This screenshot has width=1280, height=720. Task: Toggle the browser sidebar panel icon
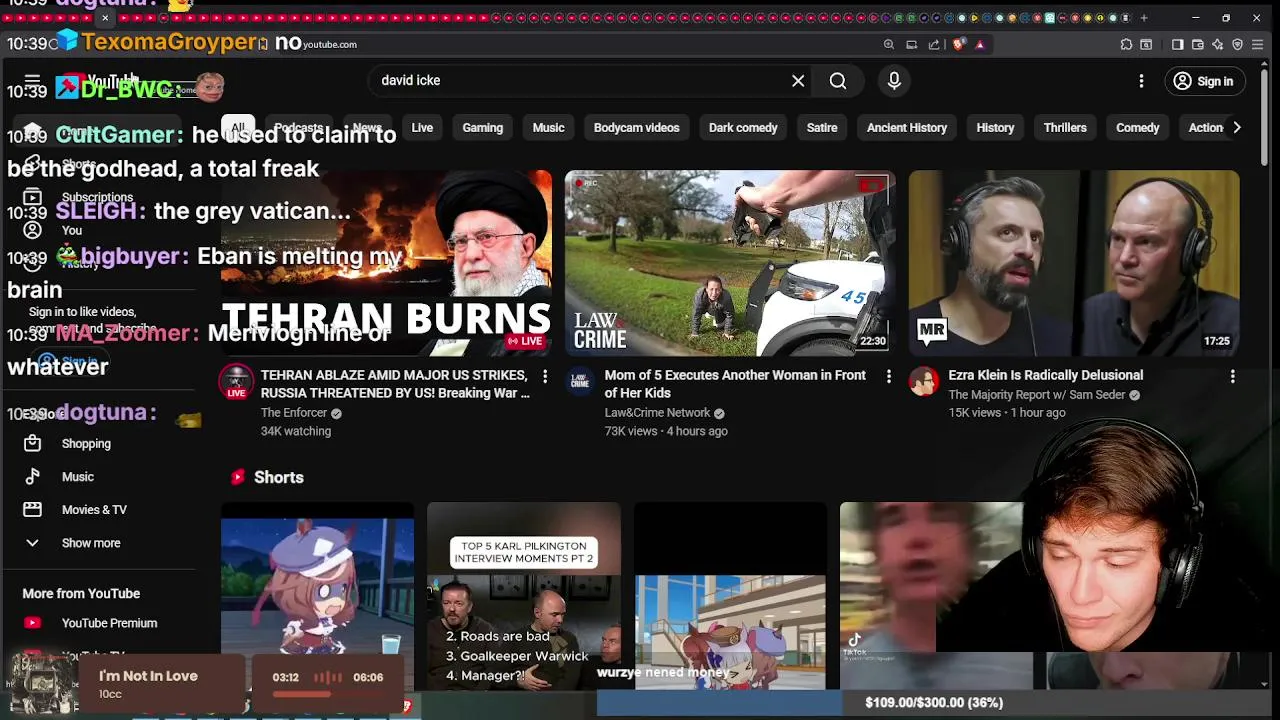(1177, 44)
